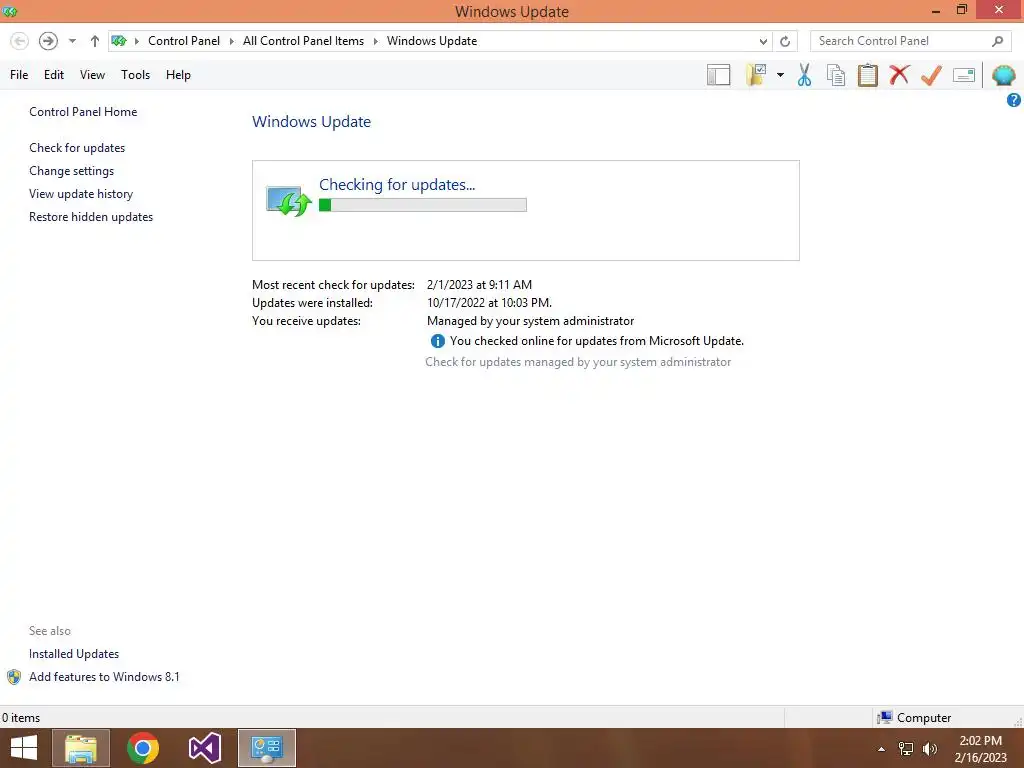This screenshot has width=1024, height=768.
Task: Click the Paste clipboard icon
Action: coord(867,75)
